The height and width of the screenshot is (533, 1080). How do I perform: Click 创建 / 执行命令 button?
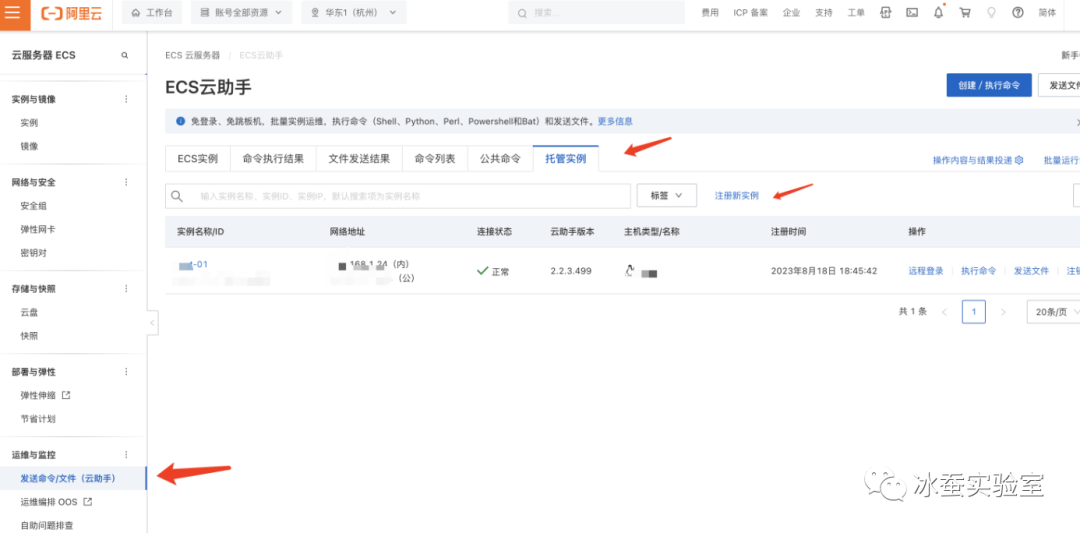point(989,85)
